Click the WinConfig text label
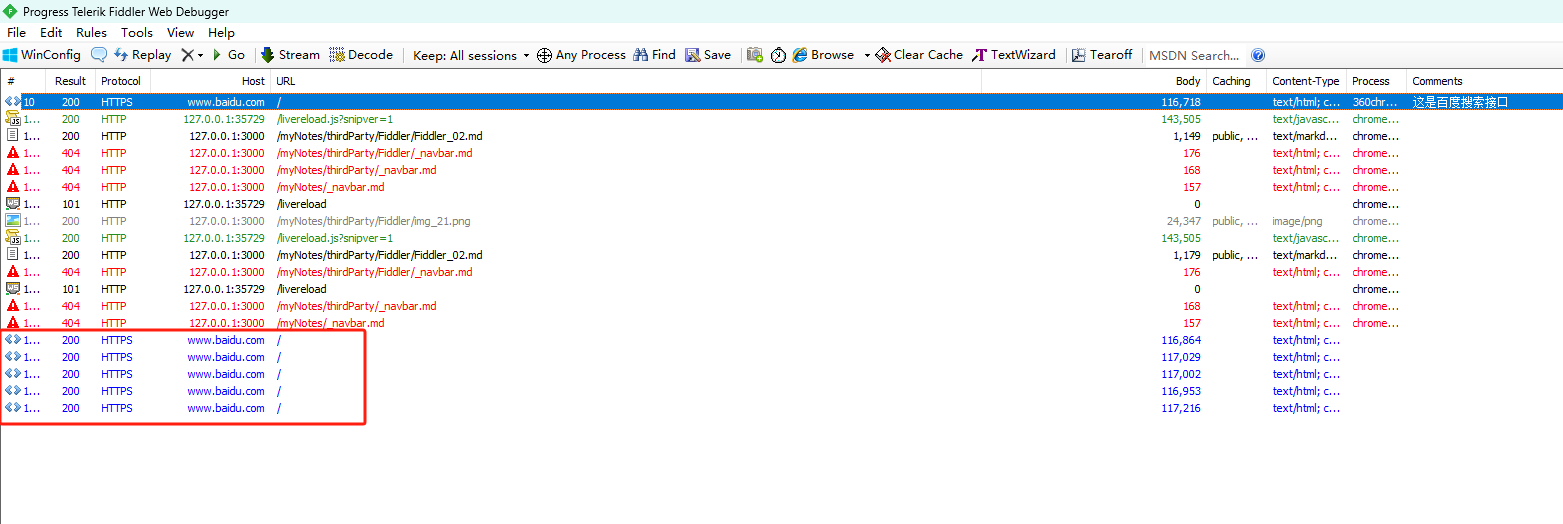The width and height of the screenshot is (1563, 524). pos(51,55)
